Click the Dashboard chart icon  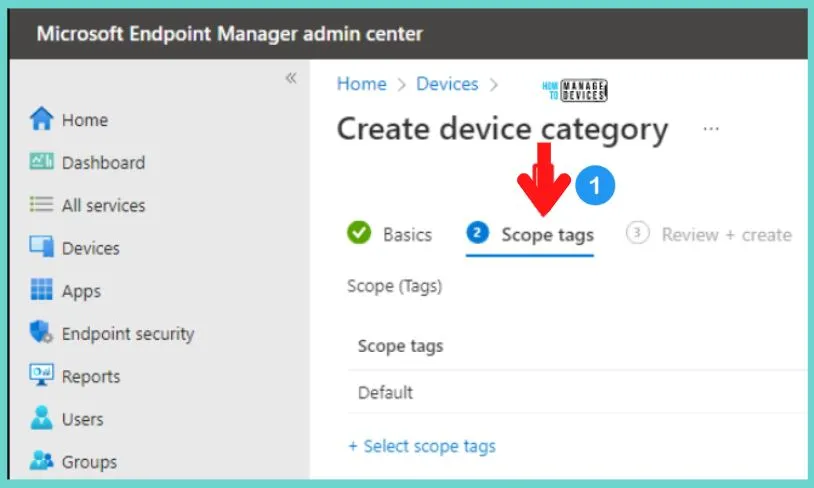[x=42, y=161]
